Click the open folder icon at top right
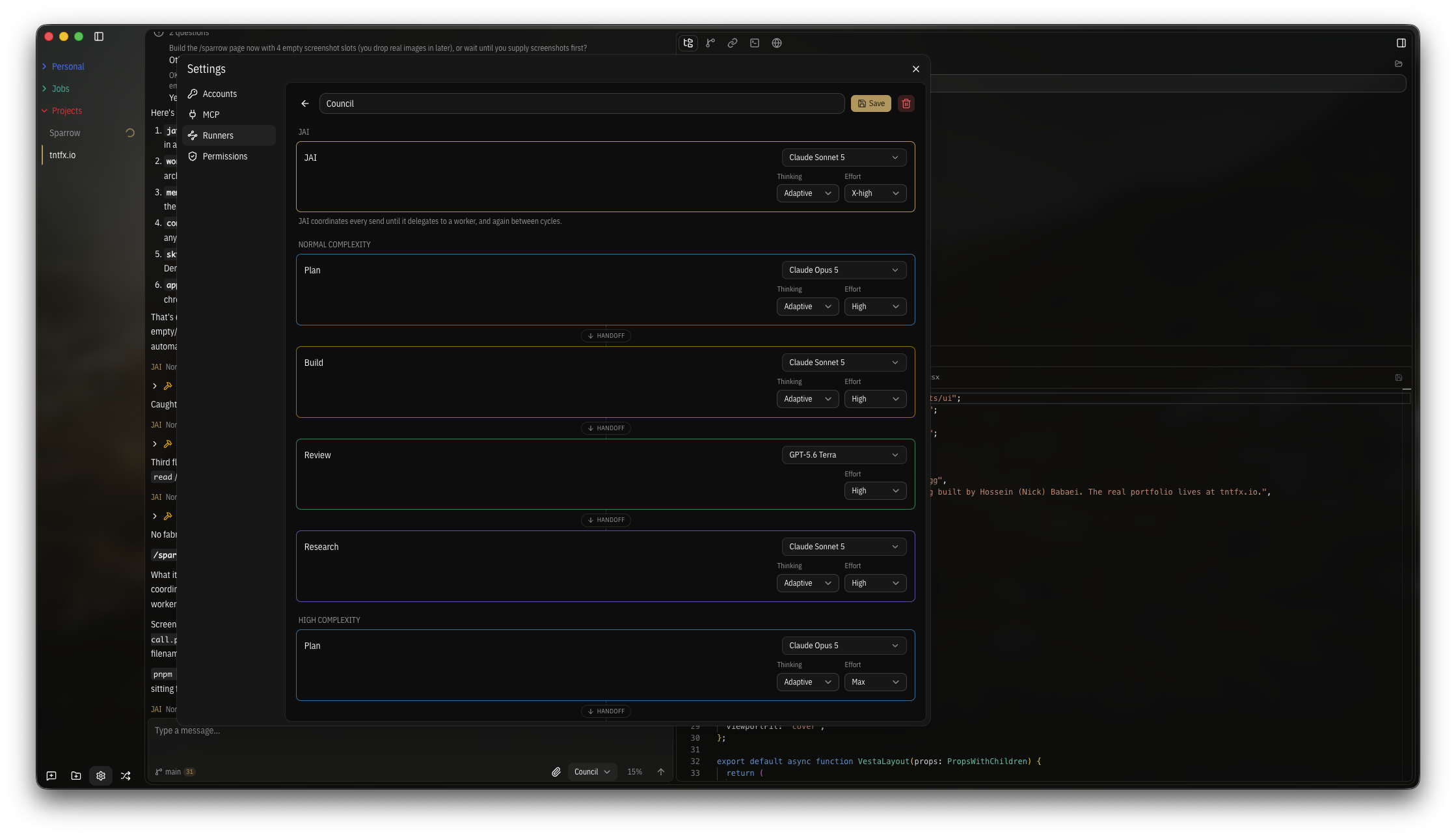 (1399, 64)
